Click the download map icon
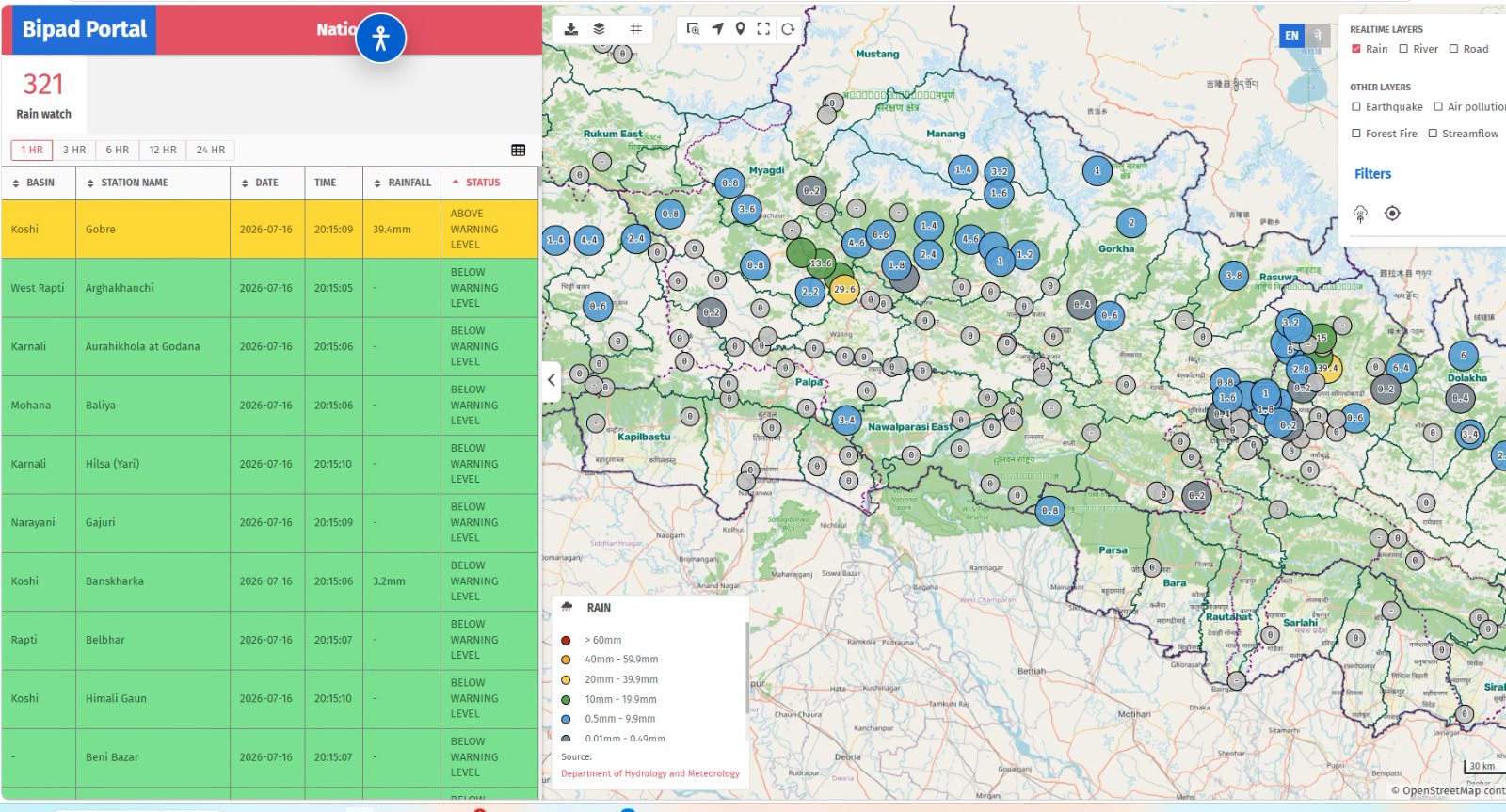Image resolution: width=1506 pixels, height=812 pixels. [570, 29]
